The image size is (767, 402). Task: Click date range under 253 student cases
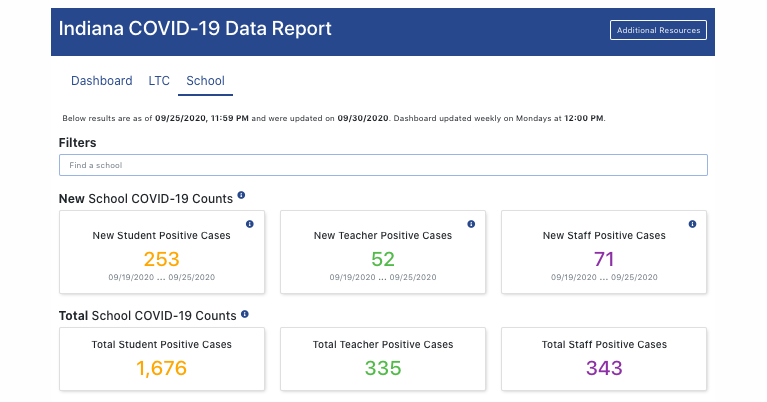coord(161,277)
